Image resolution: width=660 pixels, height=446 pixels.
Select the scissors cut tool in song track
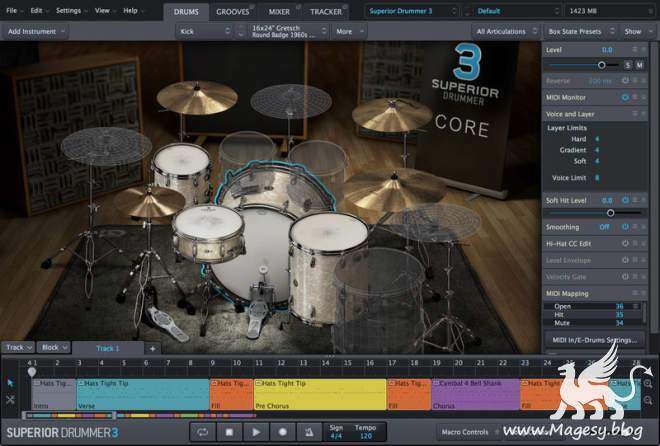pyautogui.click(x=10, y=399)
